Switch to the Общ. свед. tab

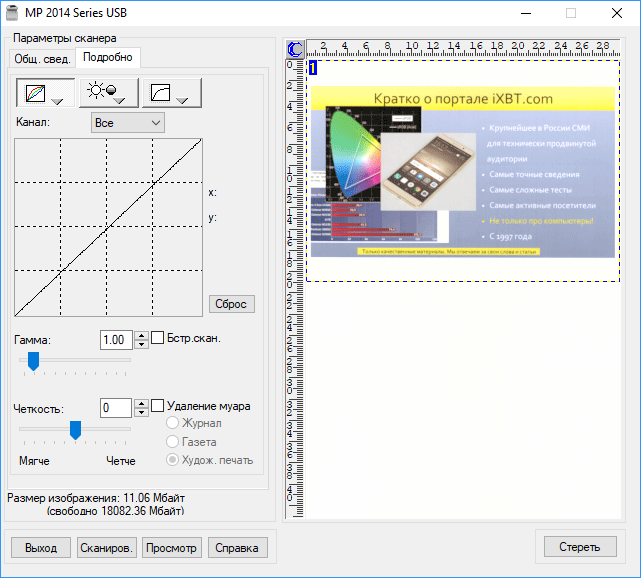[x=42, y=59]
